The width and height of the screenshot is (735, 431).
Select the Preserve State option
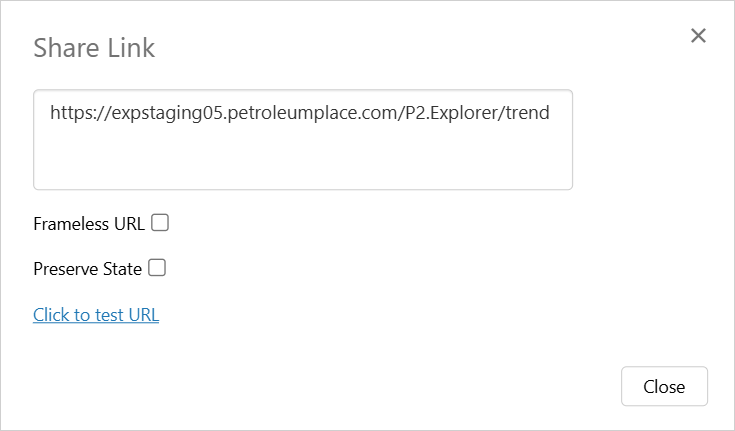pyautogui.click(x=157, y=268)
